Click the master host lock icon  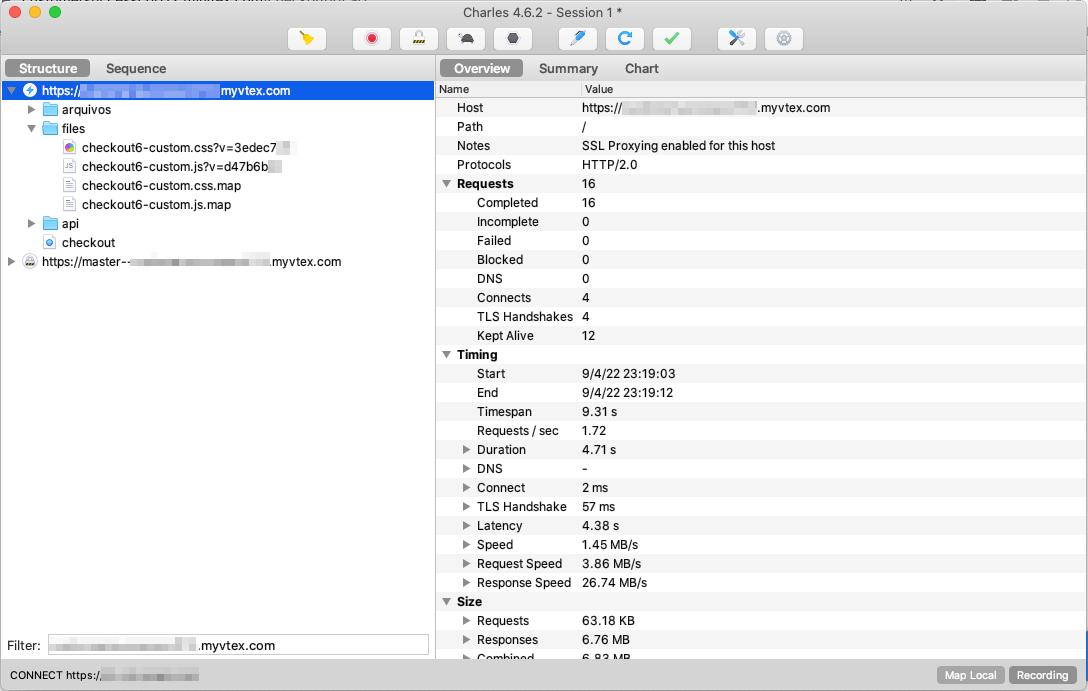click(30, 262)
